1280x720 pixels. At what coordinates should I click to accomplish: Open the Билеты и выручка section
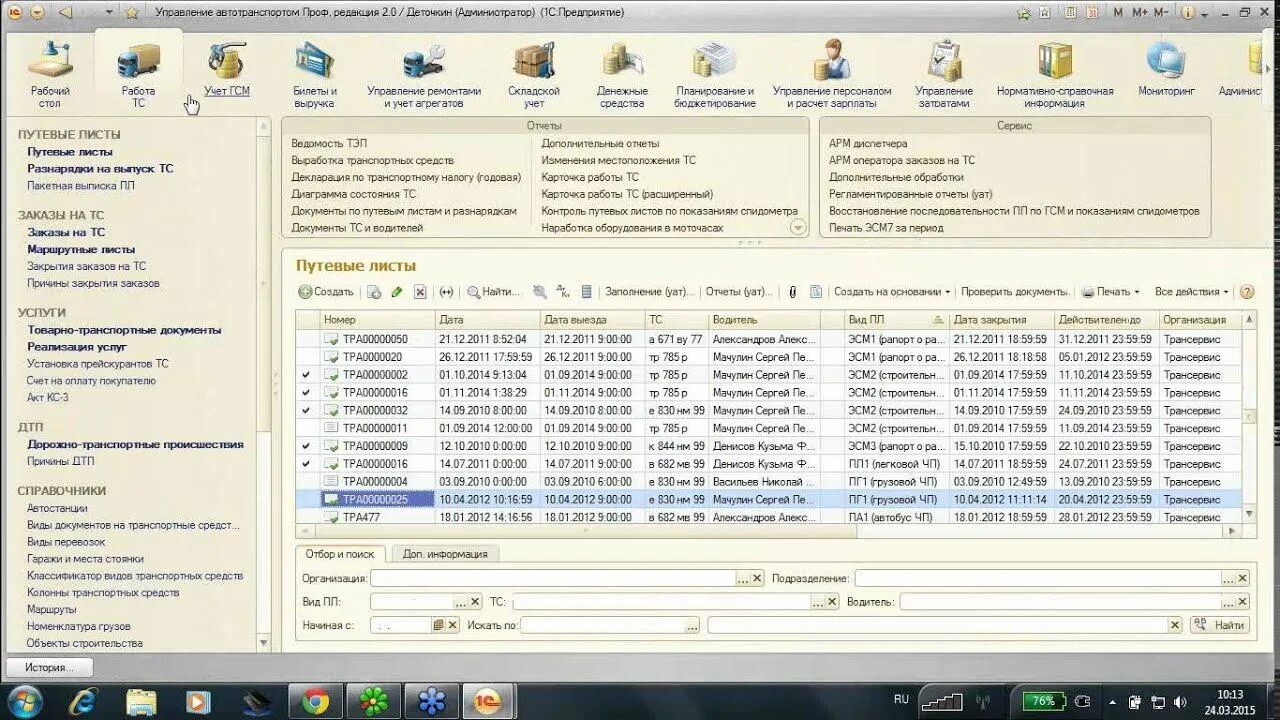tap(314, 75)
